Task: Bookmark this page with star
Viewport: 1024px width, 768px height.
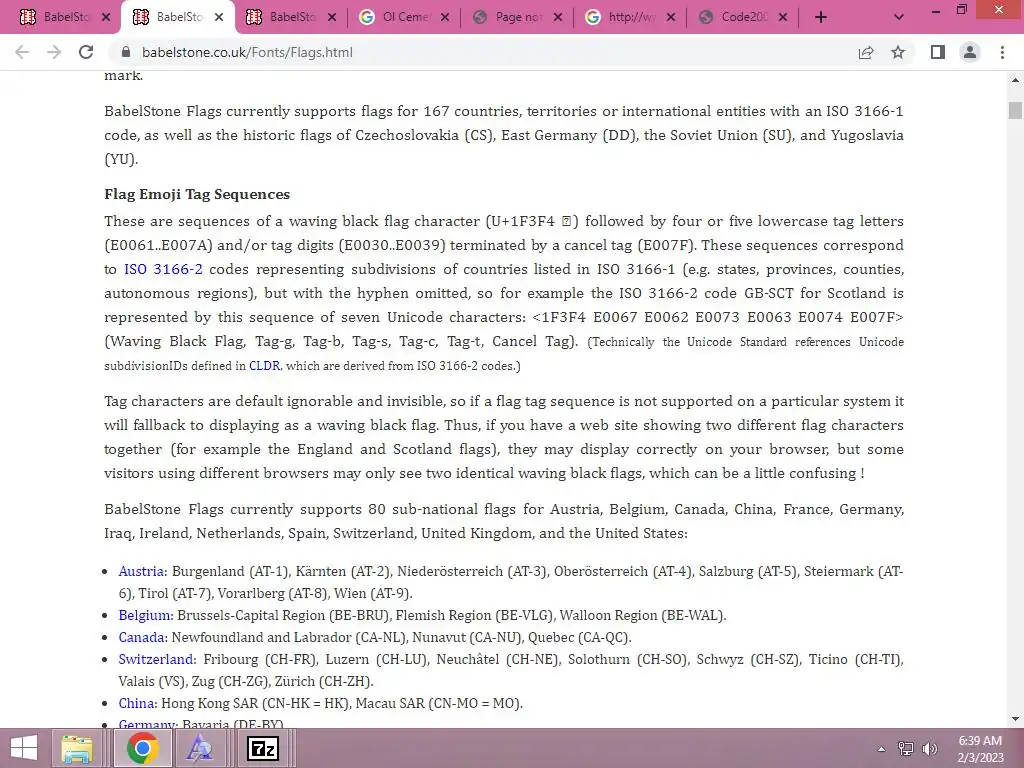Action: [x=898, y=52]
